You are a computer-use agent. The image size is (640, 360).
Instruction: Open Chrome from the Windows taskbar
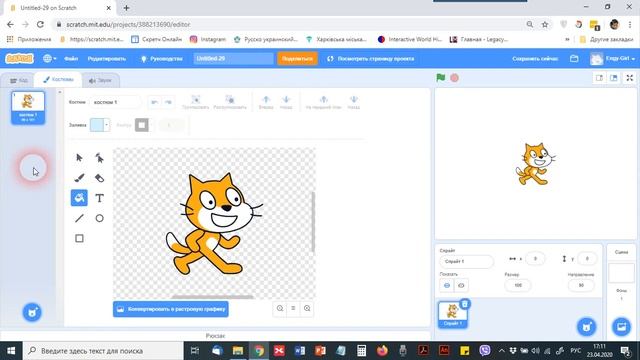point(259,351)
